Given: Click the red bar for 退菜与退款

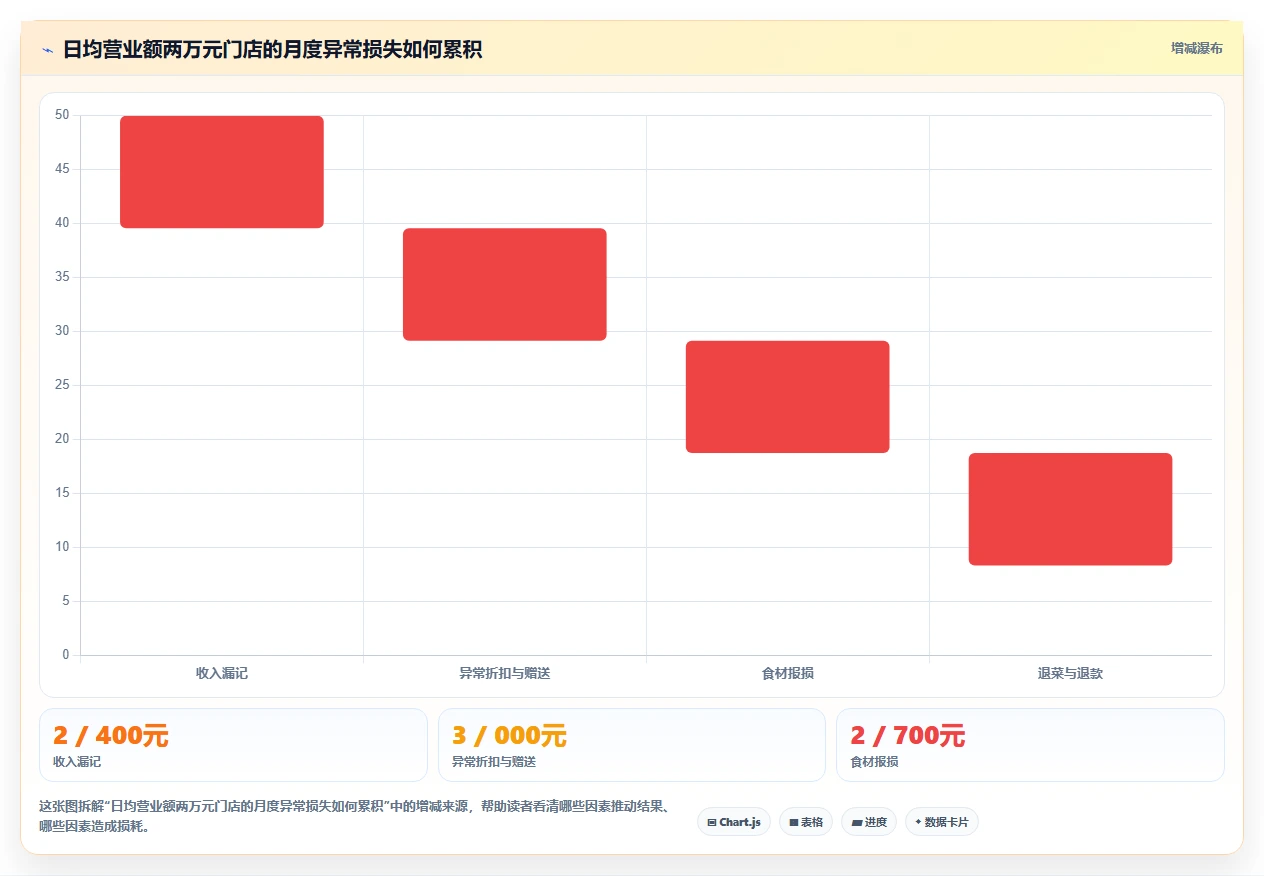Looking at the screenshot, I should coord(1070,509).
